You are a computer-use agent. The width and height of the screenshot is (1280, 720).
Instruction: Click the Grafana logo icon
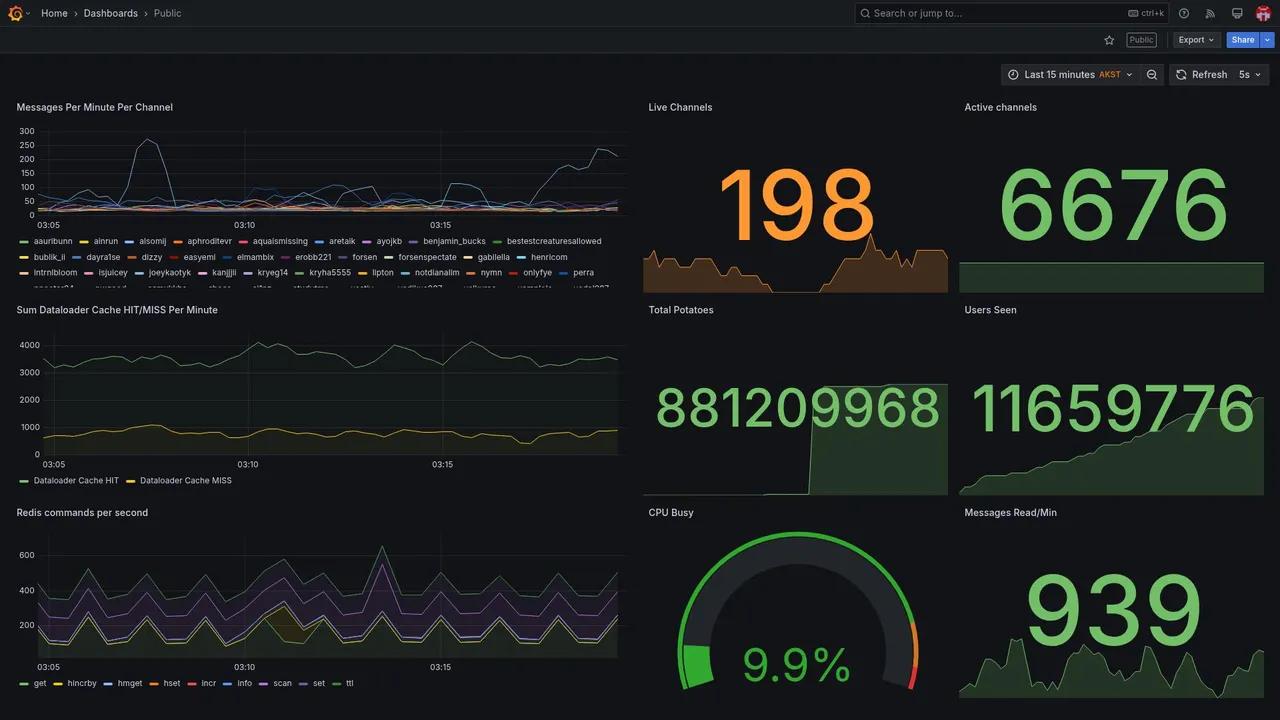click(x=15, y=13)
